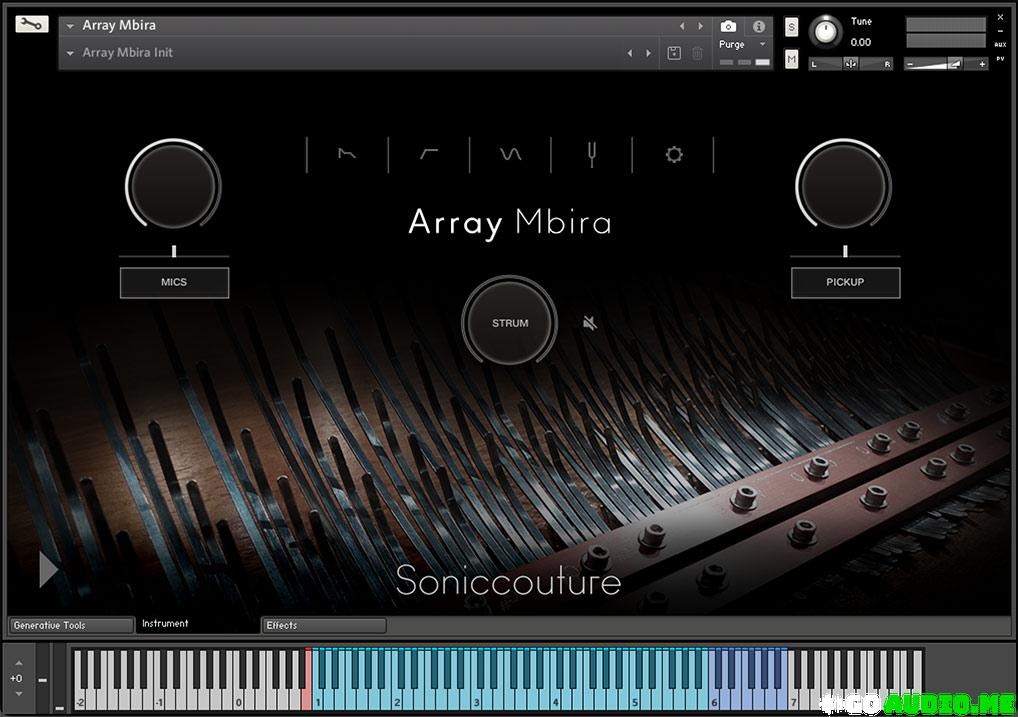The width and height of the screenshot is (1018, 717).
Task: Mute the instrument with M button
Action: [x=792, y=60]
